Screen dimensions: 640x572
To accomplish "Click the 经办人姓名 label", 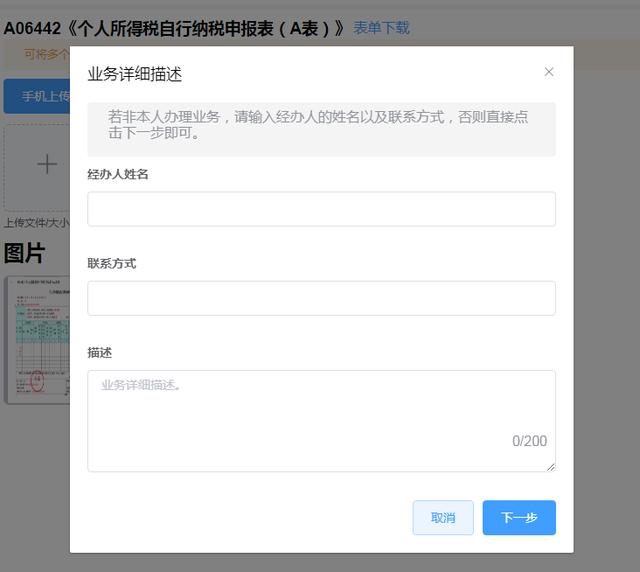I will coord(118,174).
